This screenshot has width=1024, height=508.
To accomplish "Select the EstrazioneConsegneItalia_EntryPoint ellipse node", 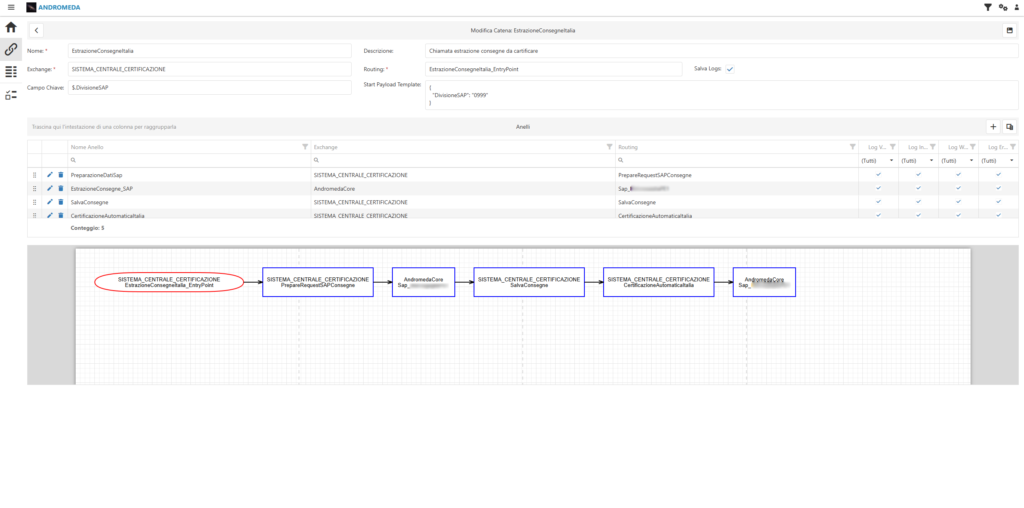I will (169, 282).
